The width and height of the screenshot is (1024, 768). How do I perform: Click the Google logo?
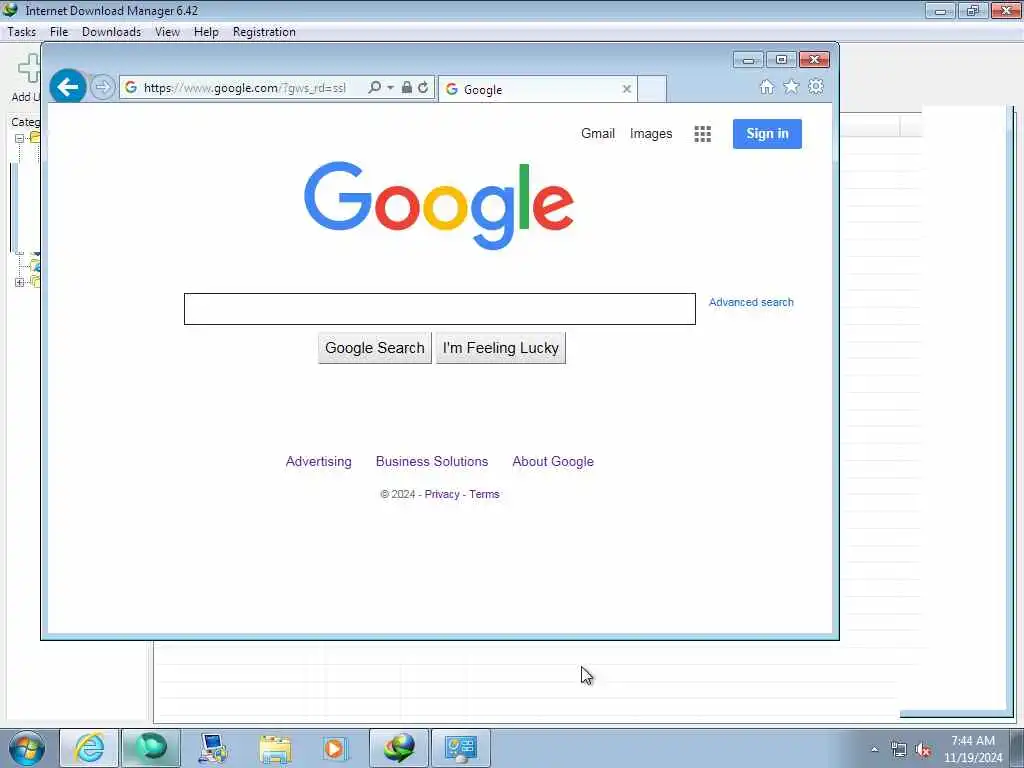[x=439, y=205]
